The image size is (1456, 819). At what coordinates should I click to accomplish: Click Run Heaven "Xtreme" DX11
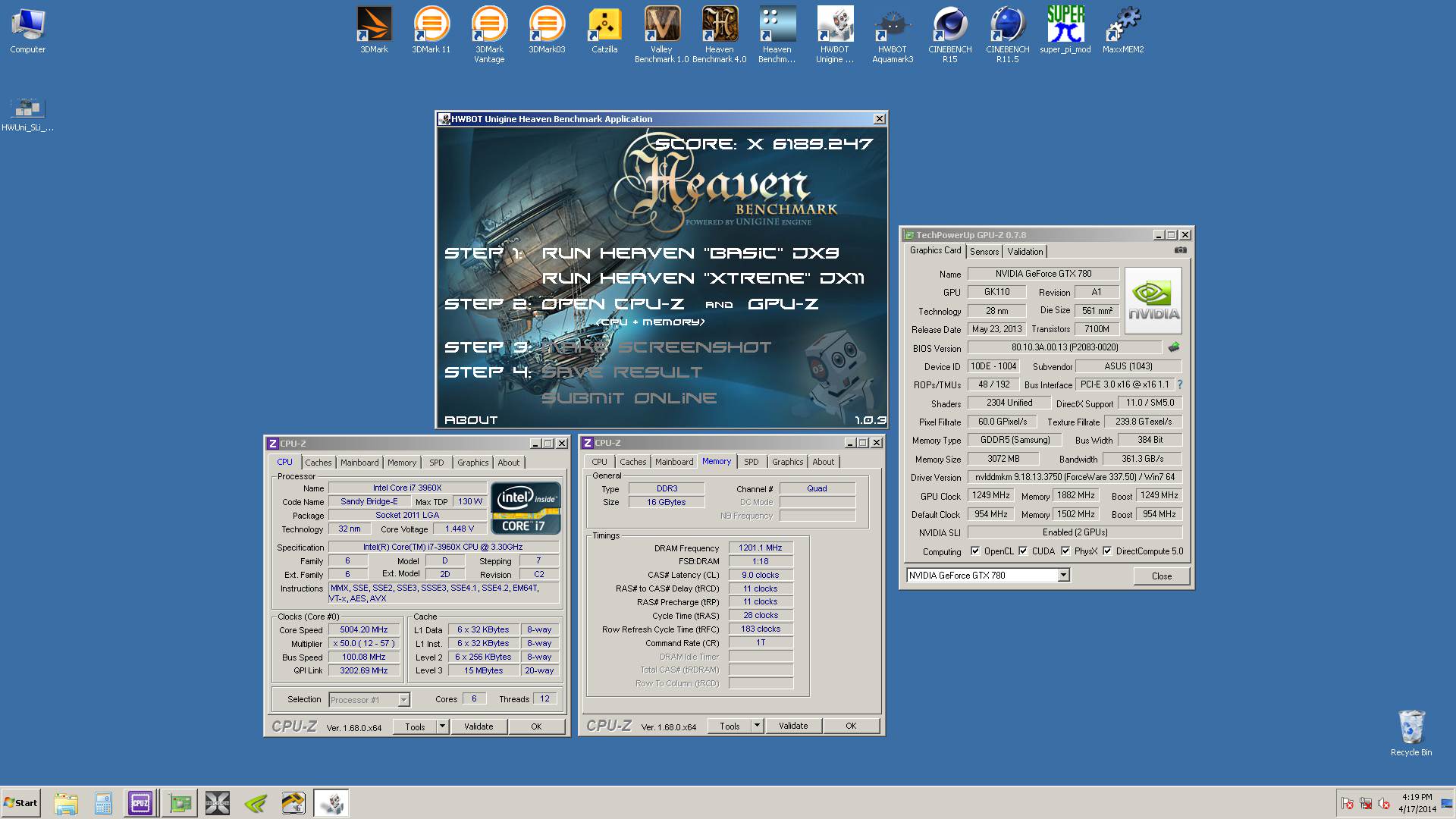[x=703, y=278]
